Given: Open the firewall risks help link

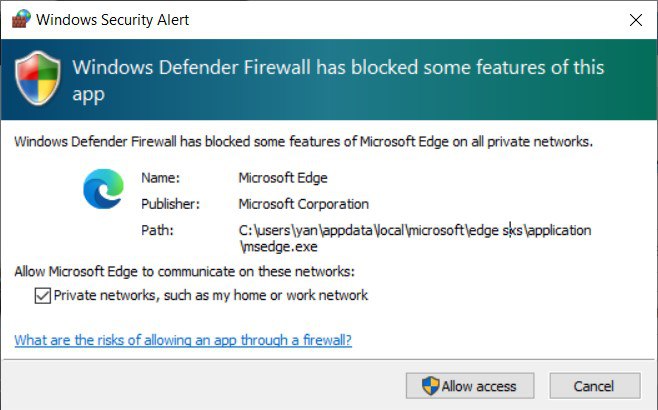Looking at the screenshot, I should (183, 340).
